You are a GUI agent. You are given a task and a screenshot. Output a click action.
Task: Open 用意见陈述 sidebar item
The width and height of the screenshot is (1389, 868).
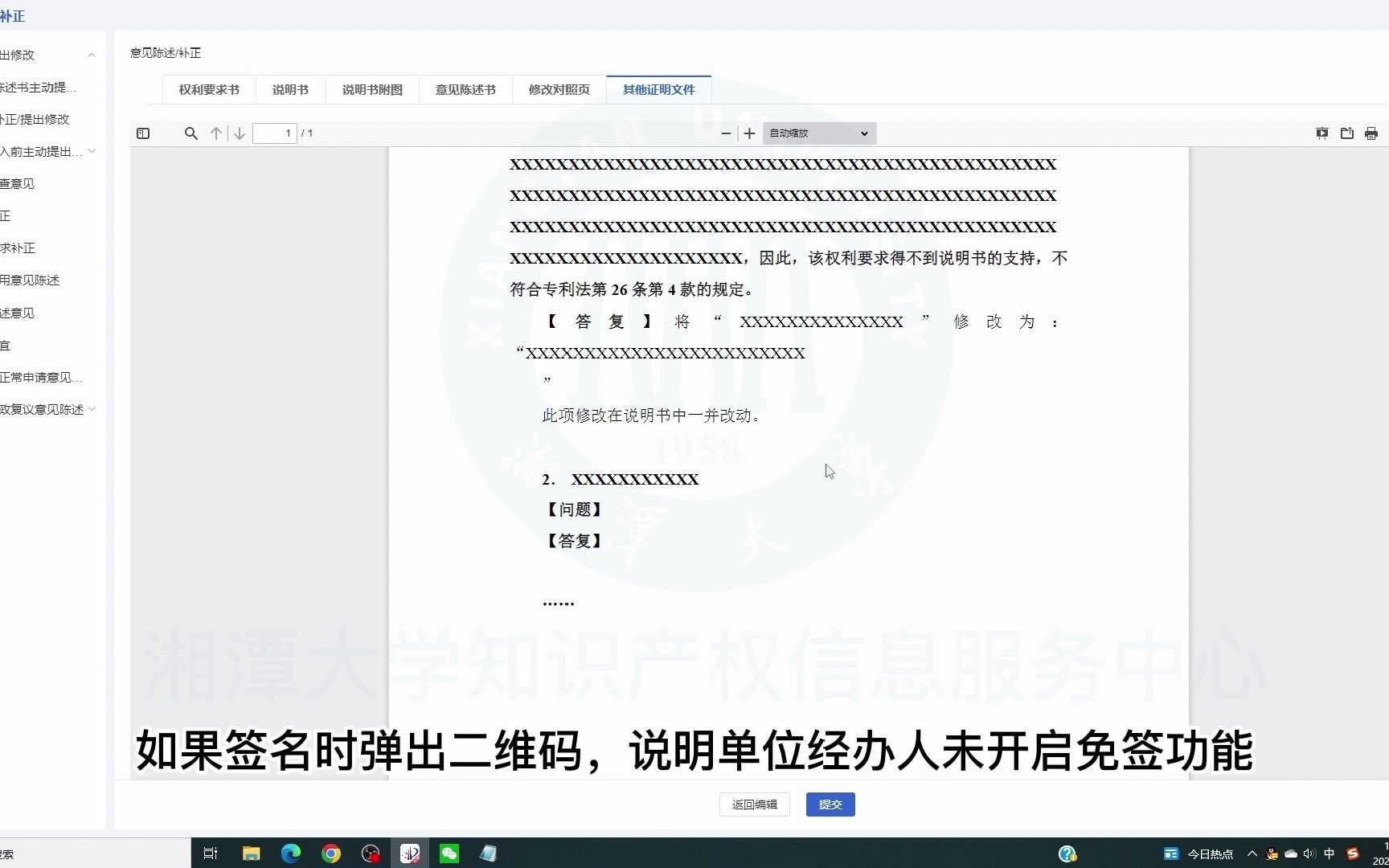[x=30, y=280]
